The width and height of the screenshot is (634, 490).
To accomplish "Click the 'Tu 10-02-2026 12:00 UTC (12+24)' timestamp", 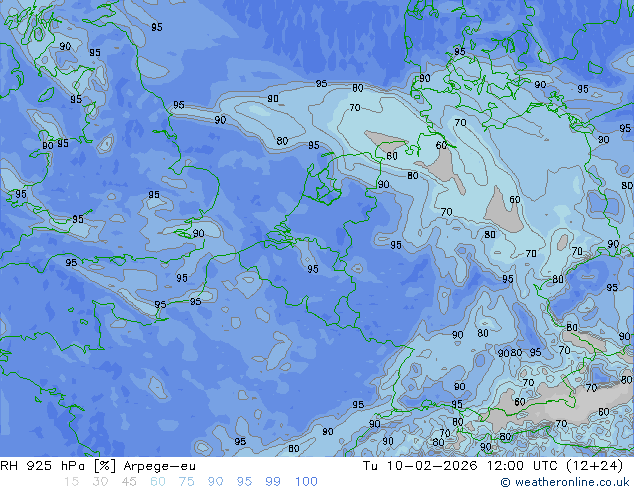I will point(493,466).
